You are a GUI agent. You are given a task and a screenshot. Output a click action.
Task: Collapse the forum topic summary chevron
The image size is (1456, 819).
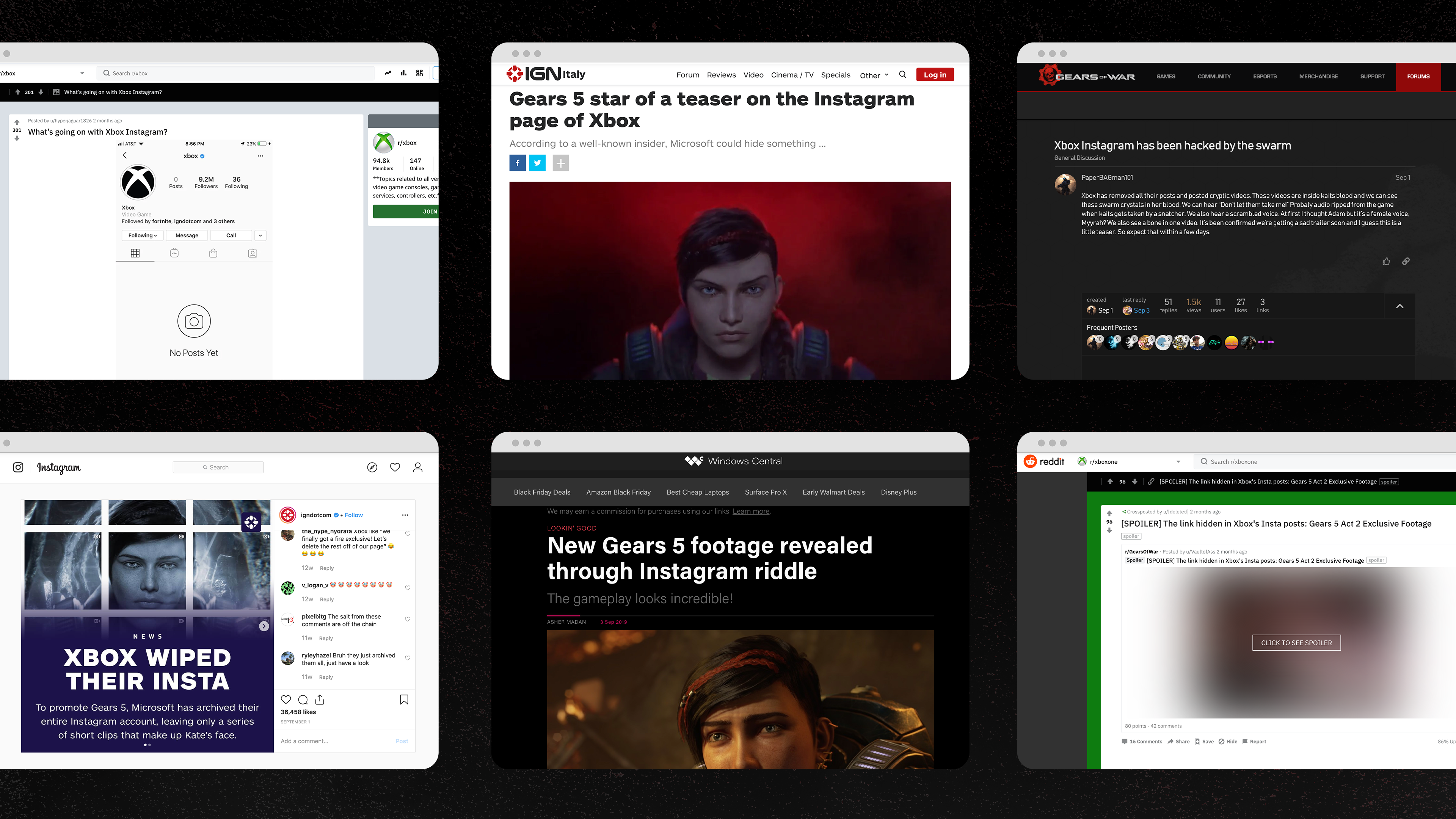pos(1400,306)
